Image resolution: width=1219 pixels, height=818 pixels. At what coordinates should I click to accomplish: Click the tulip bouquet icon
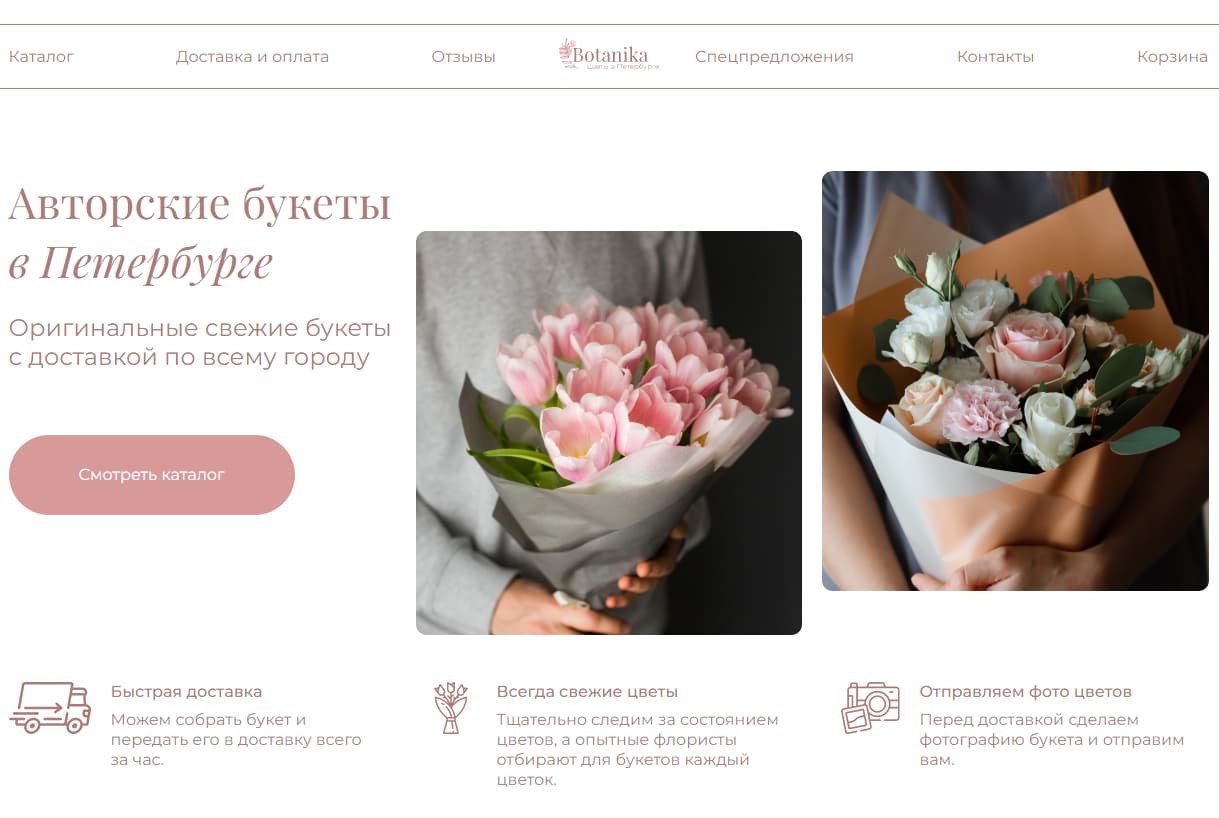(451, 708)
